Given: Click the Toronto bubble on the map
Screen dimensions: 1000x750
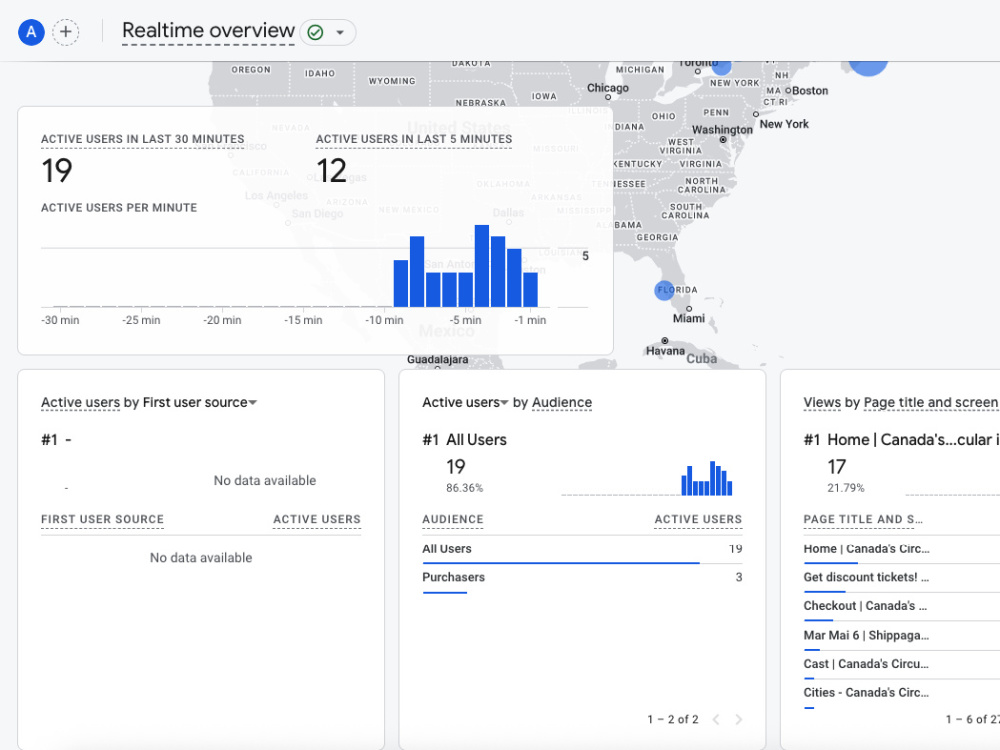Looking at the screenshot, I should pos(721,66).
